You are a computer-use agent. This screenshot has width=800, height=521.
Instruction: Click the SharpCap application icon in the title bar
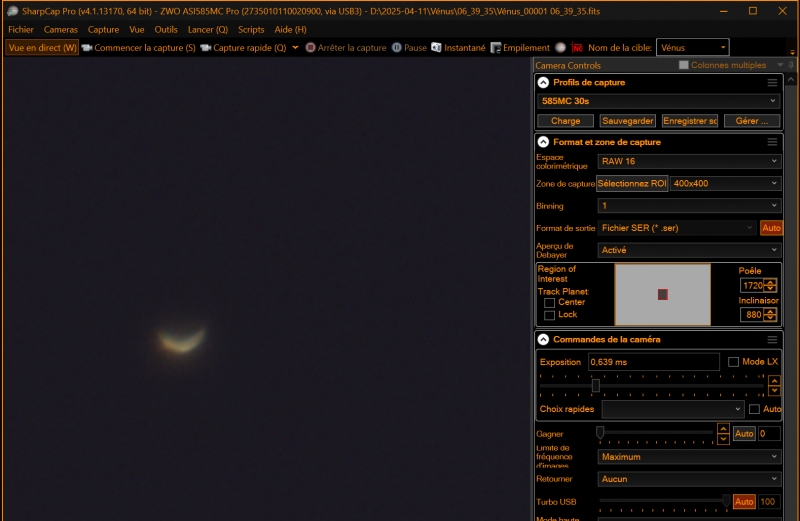pyautogui.click(x=13, y=11)
